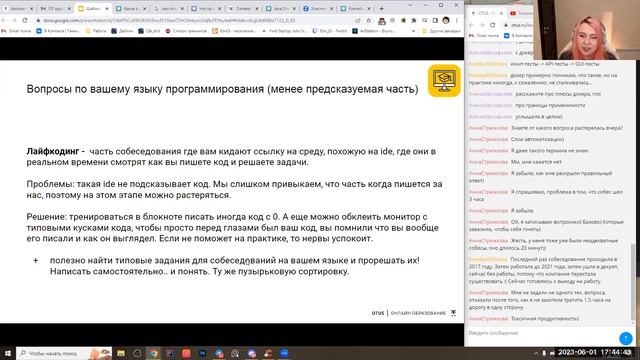The image size is (640, 360).
Task: Open Photoshop from the taskbar
Action: [202, 353]
